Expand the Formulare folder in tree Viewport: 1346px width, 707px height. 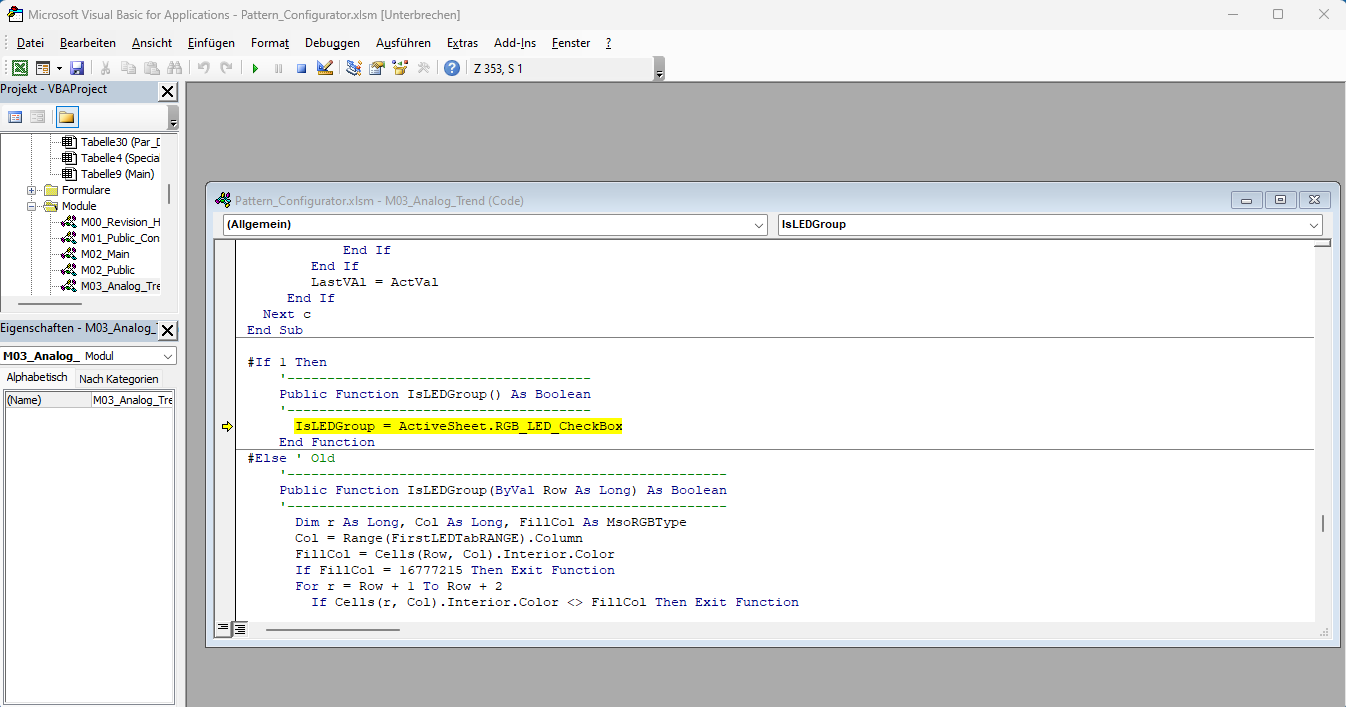(32, 190)
